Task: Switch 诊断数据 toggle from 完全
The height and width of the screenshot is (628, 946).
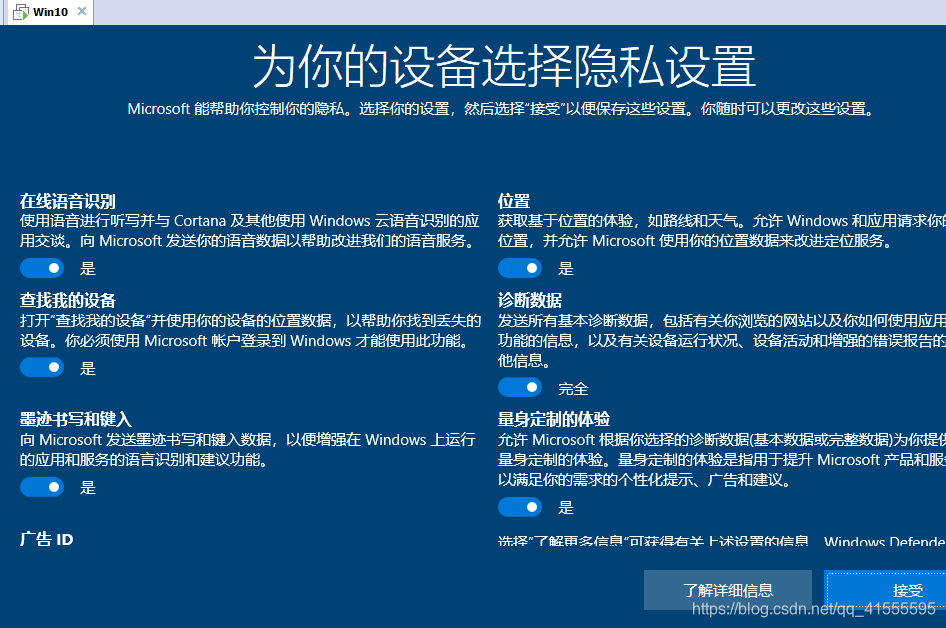Action: point(520,387)
